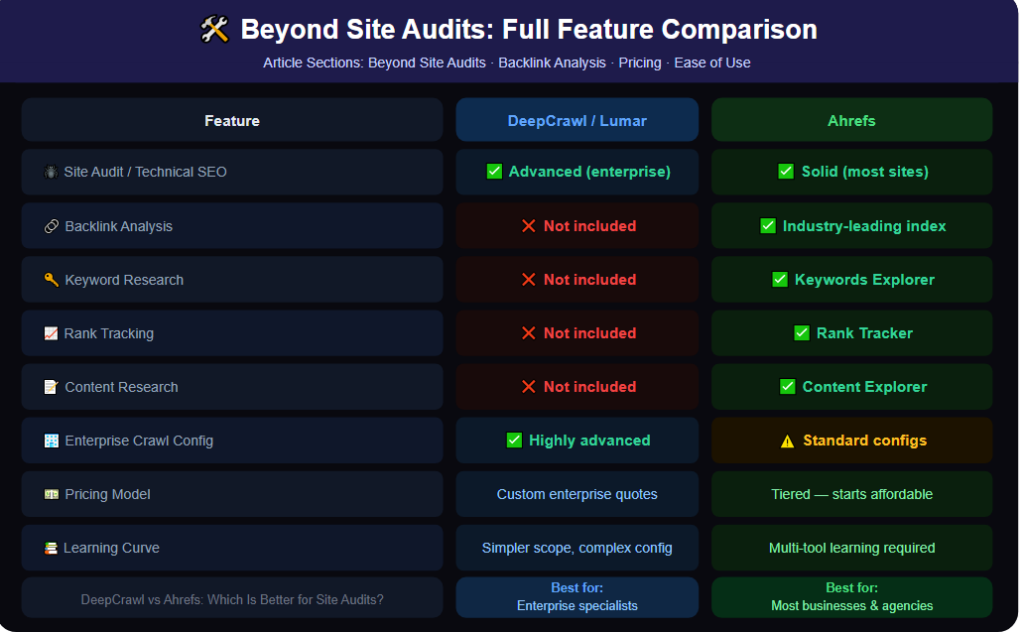
Task: Click Not included in Rank Tracking row
Action: 590,333
